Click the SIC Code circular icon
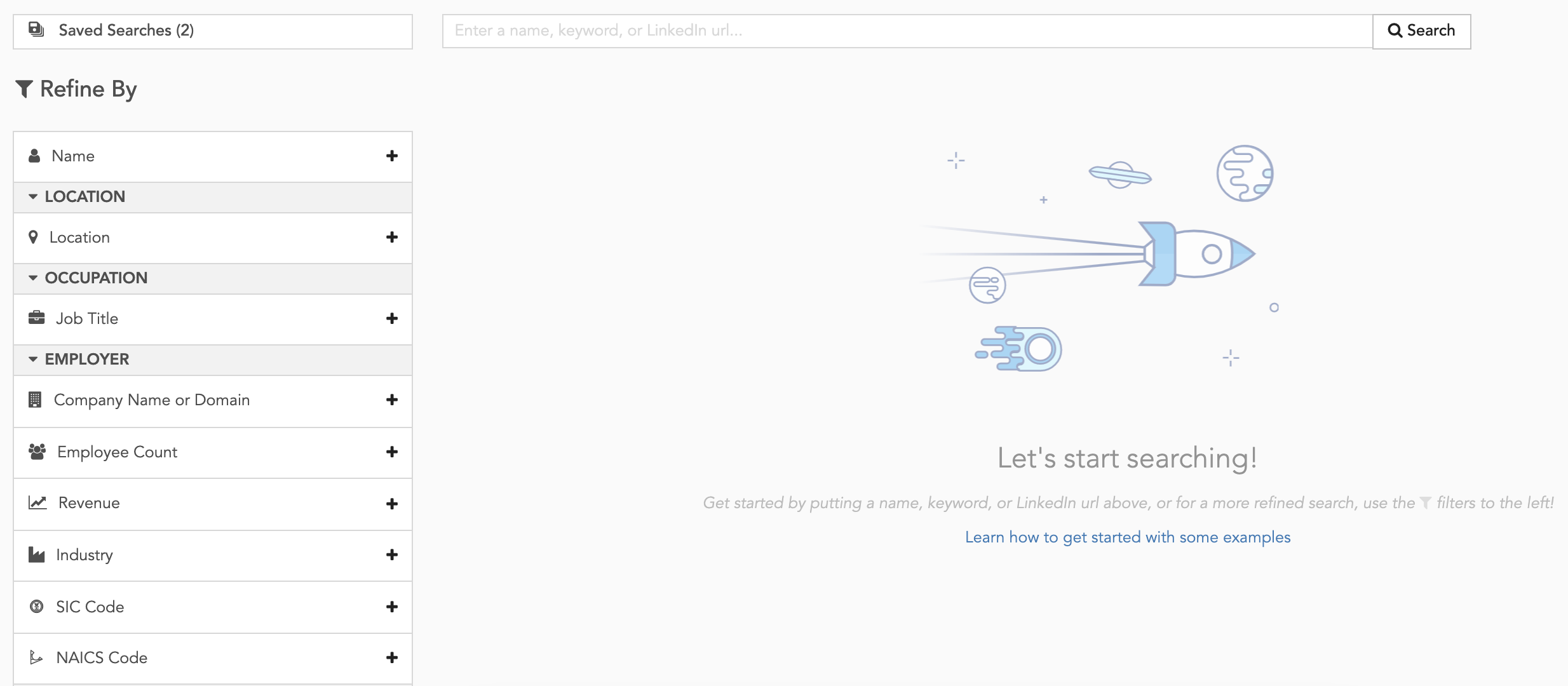The image size is (1568, 686). 37,607
